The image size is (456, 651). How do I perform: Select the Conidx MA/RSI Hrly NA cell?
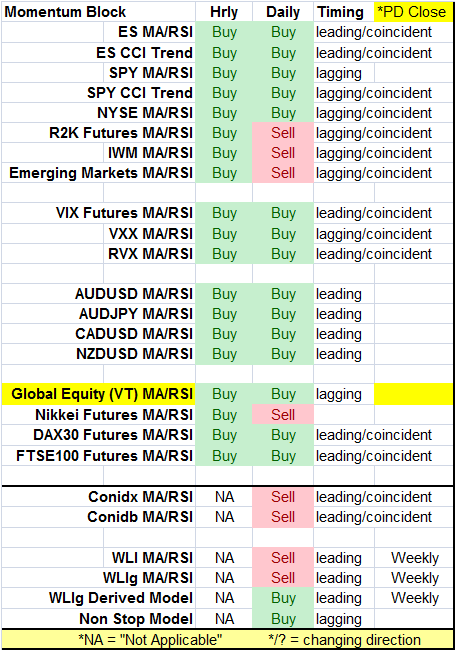(x=224, y=497)
